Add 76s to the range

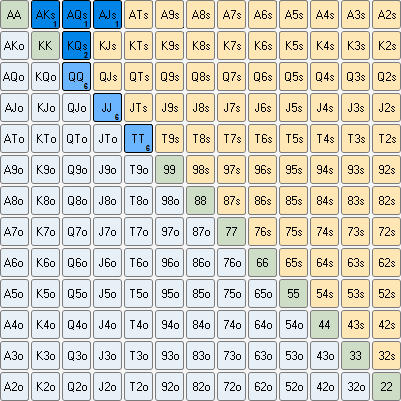coord(263,232)
